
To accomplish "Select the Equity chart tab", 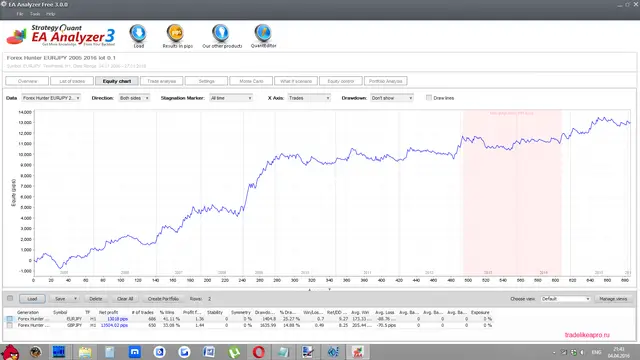I will pyautogui.click(x=117, y=81).
